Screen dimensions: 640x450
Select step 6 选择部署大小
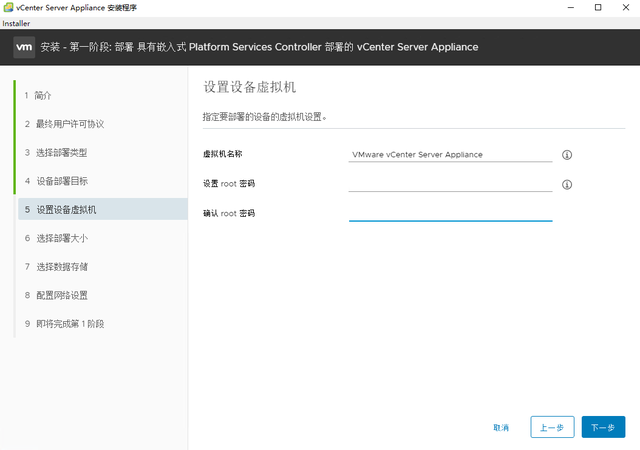click(56, 238)
